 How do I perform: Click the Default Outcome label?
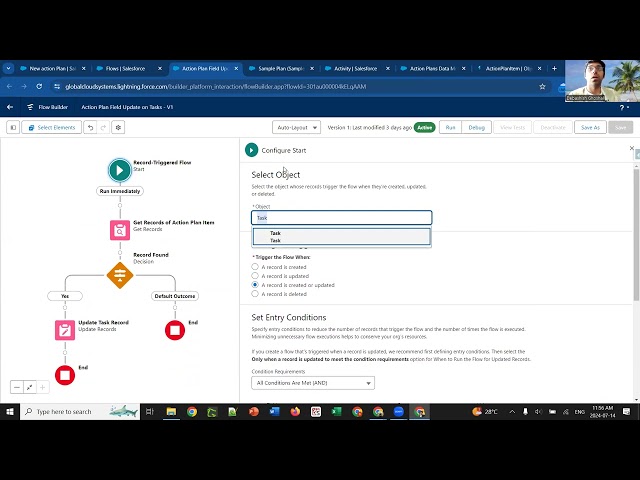[175, 296]
